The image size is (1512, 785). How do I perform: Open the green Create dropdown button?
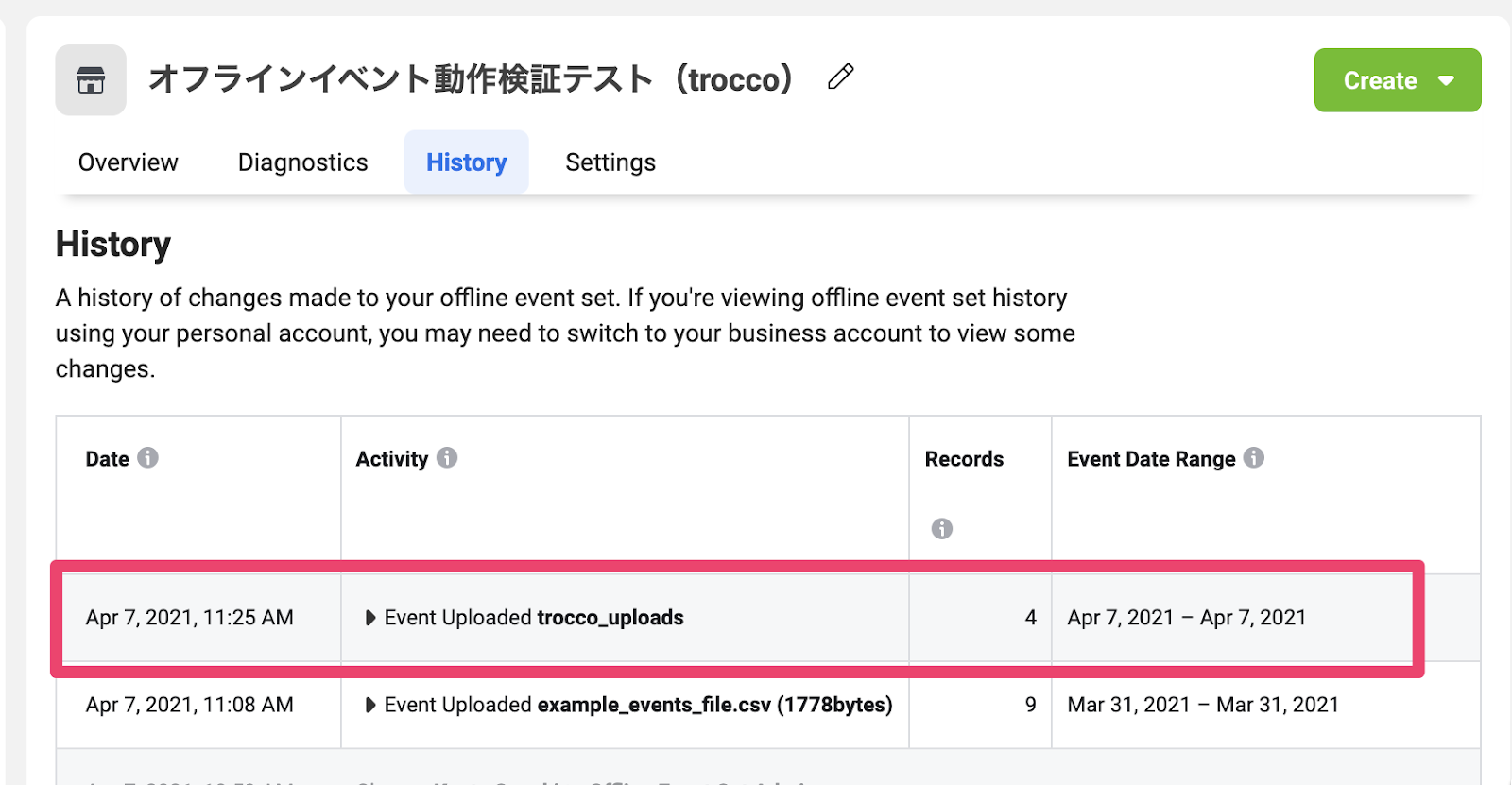tap(1398, 80)
